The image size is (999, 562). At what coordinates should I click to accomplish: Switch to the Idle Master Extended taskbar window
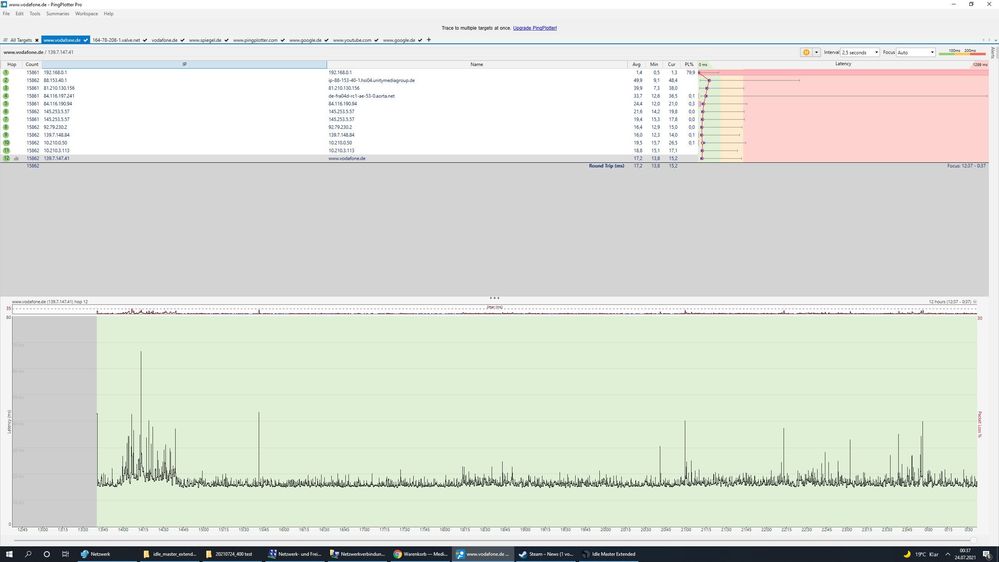(x=608, y=554)
